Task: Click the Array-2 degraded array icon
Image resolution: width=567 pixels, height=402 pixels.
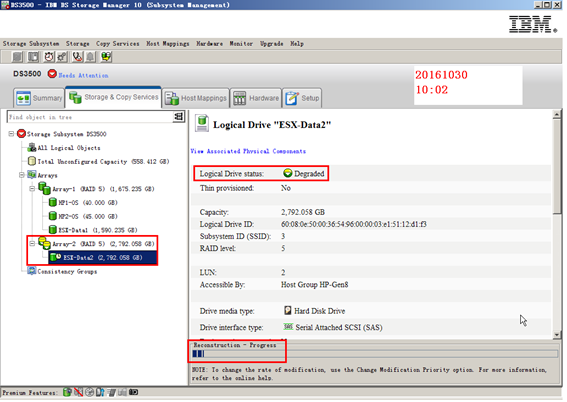Action: [44, 243]
